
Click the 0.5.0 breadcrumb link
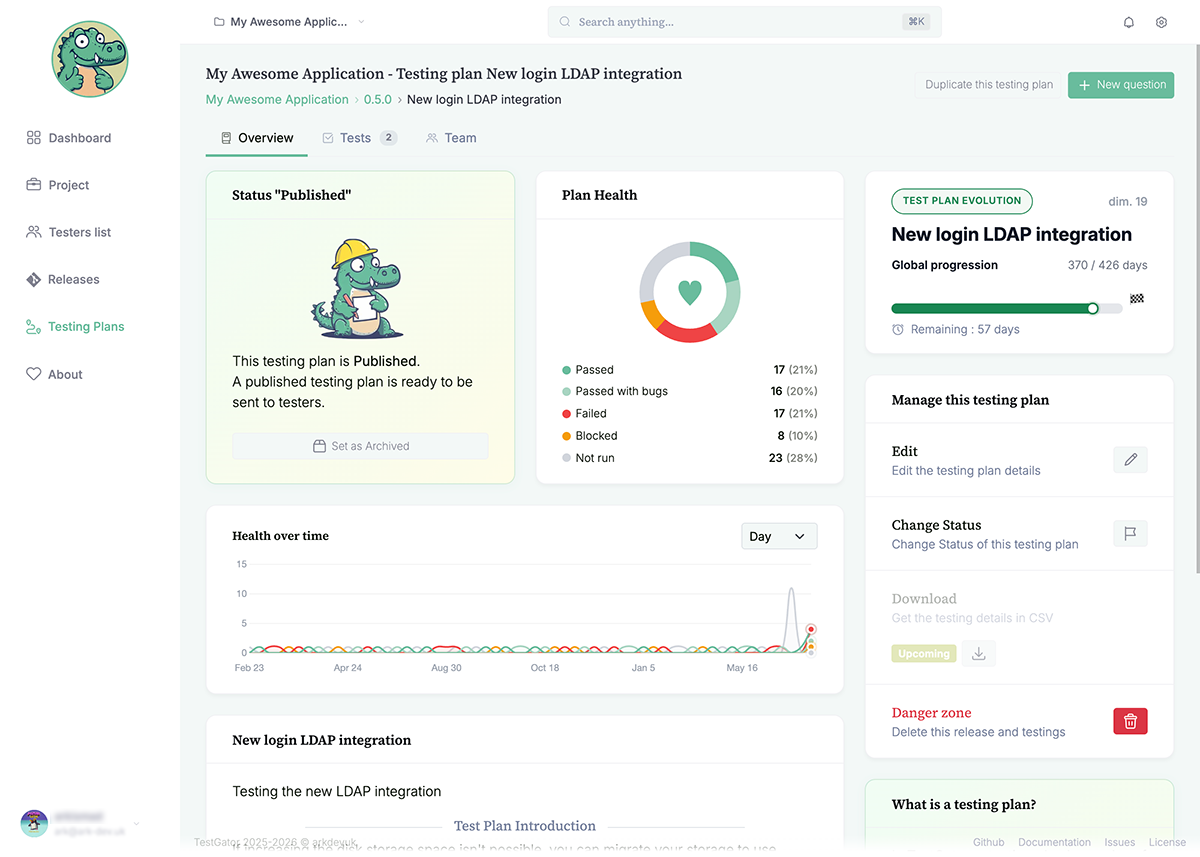[378, 100]
